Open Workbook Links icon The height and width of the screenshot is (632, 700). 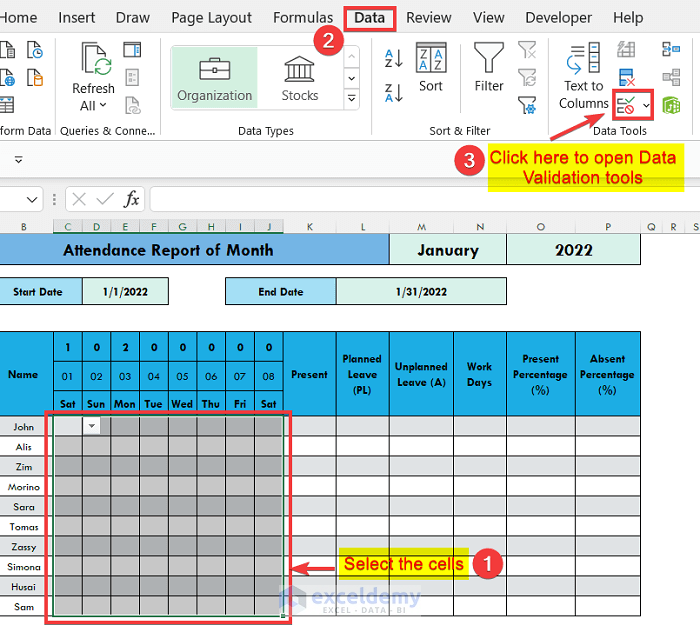pyautogui.click(x=132, y=105)
